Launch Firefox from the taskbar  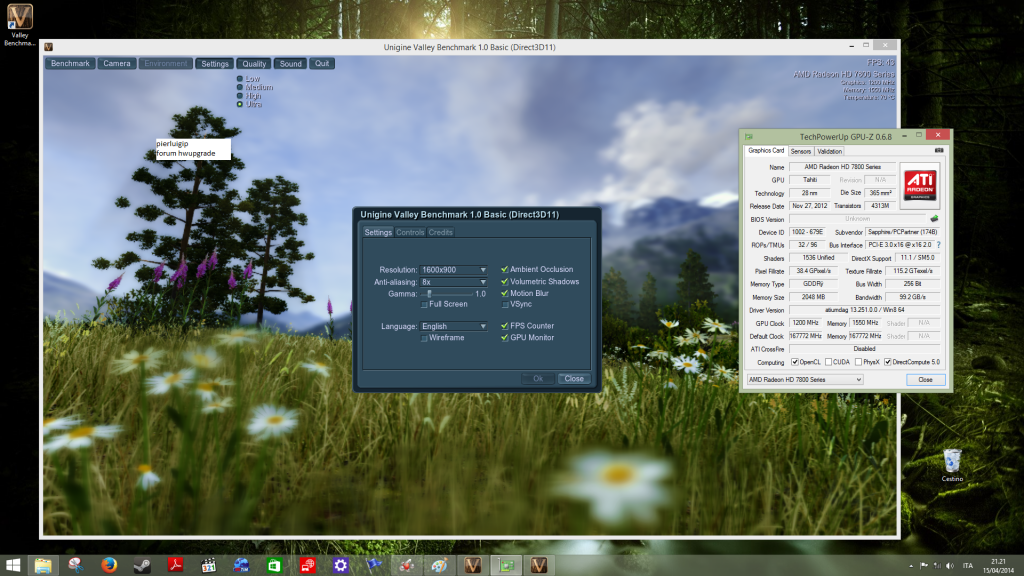[107, 565]
